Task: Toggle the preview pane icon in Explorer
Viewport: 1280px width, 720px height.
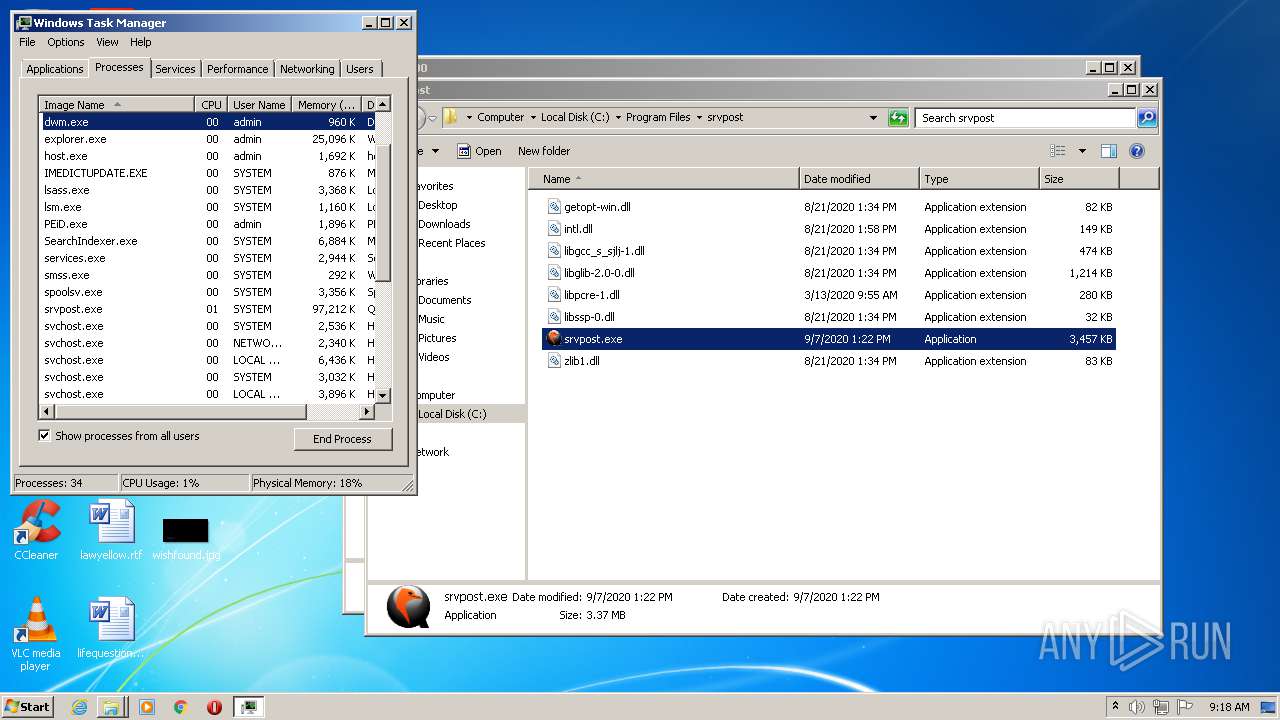Action: [1108, 151]
